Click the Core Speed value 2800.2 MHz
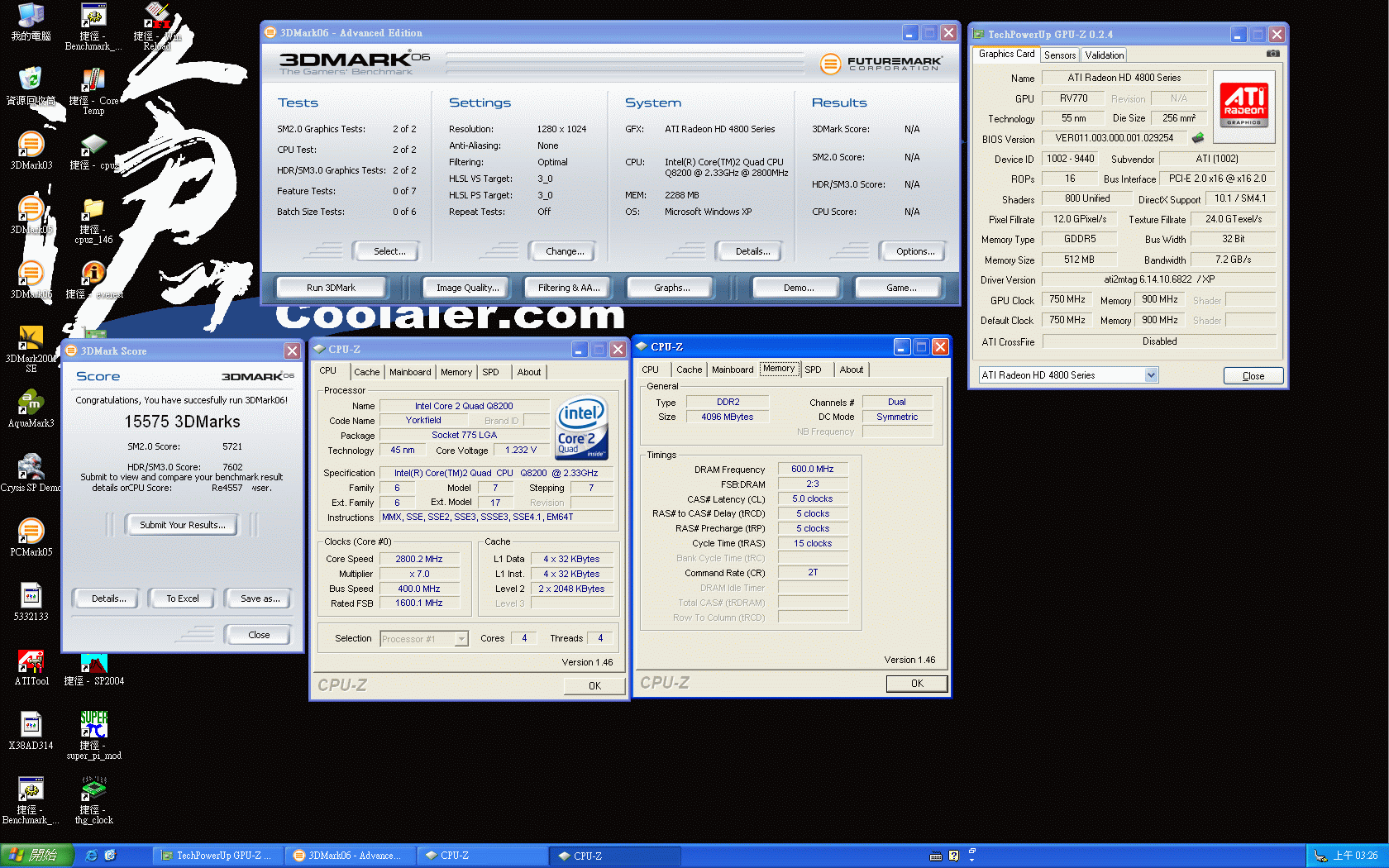1389x868 pixels. click(419, 559)
